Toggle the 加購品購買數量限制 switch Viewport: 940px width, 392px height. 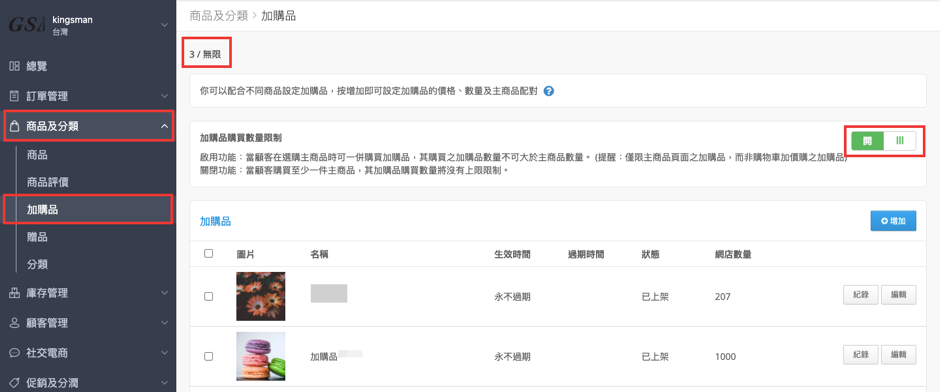click(884, 140)
